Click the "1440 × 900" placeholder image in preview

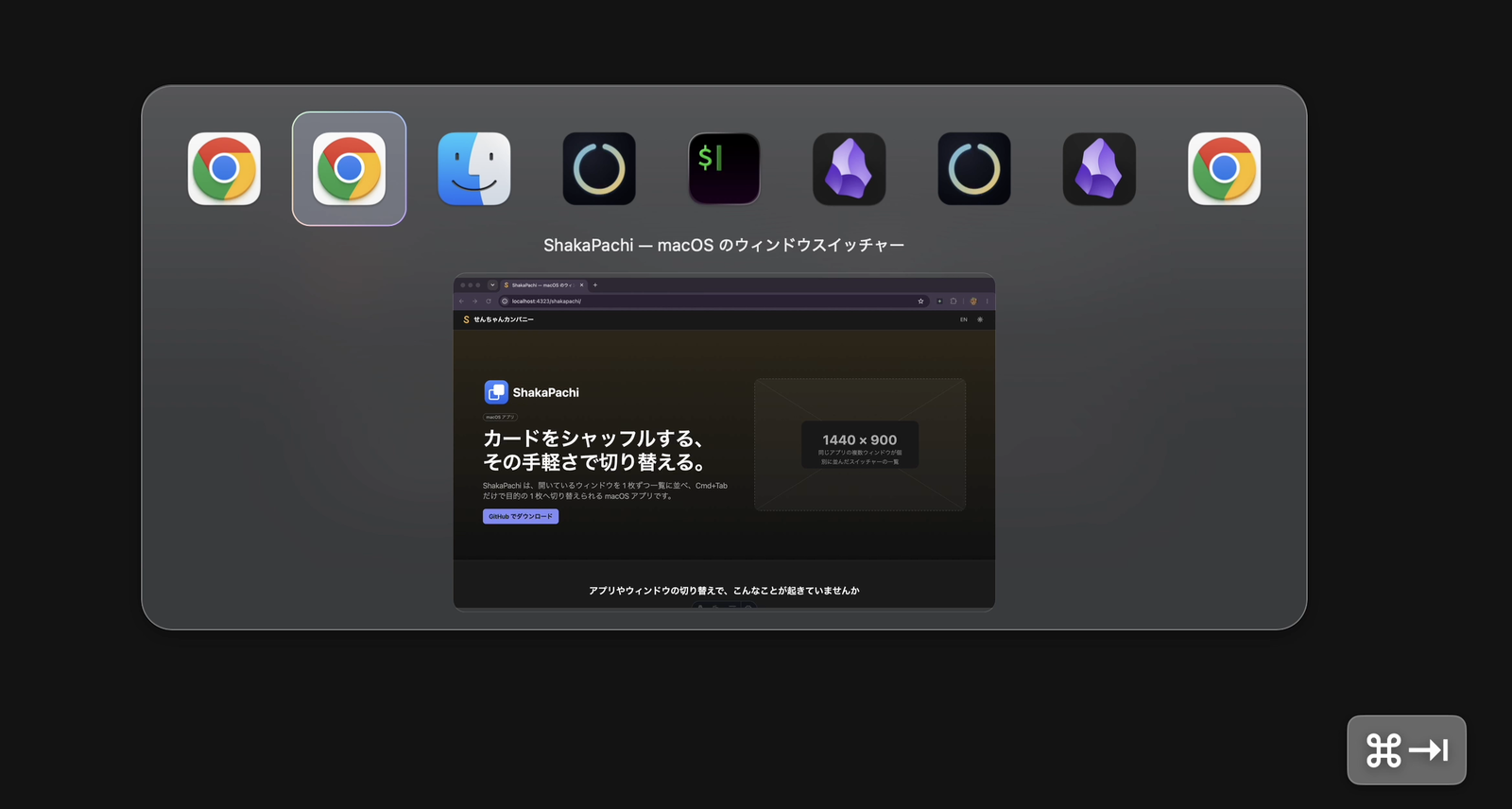pyautogui.click(x=860, y=444)
